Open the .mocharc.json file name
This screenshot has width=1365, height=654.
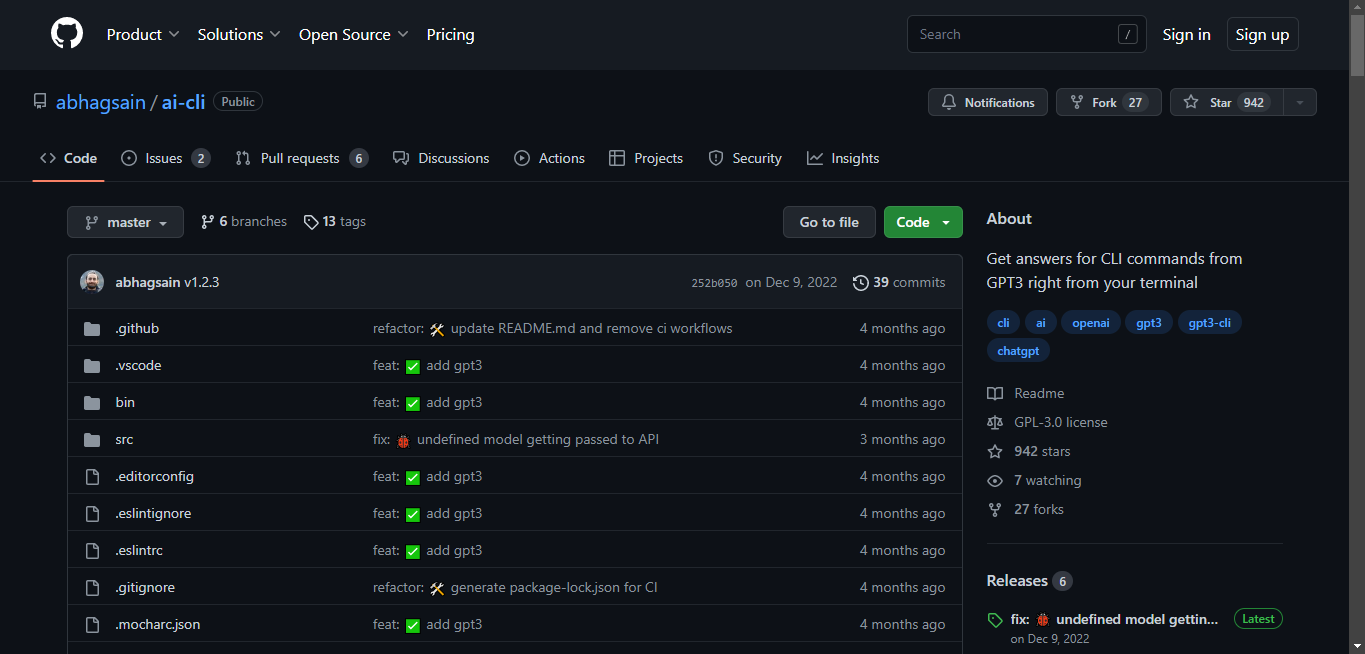pyautogui.click(x=158, y=625)
